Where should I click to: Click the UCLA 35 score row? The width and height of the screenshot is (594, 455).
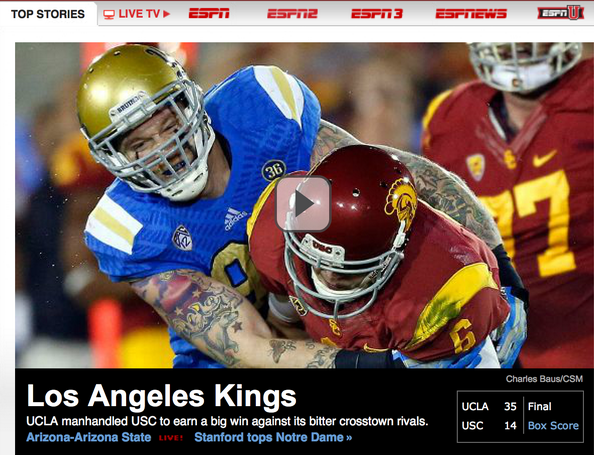coord(489,407)
